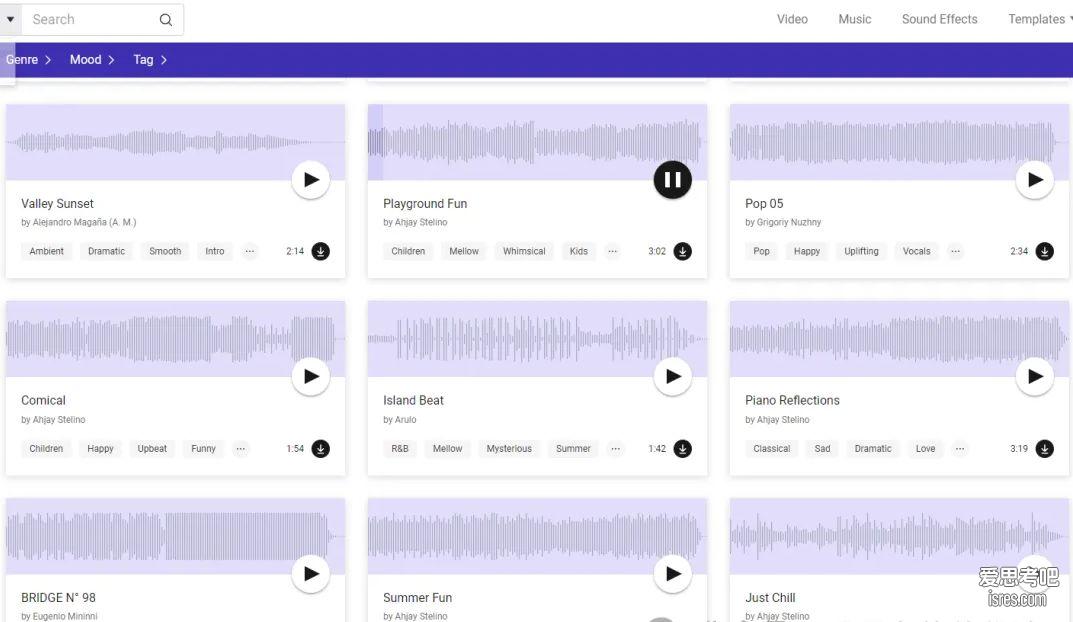The width and height of the screenshot is (1073, 622).
Task: Download Valley Sunset track
Action: (x=320, y=251)
